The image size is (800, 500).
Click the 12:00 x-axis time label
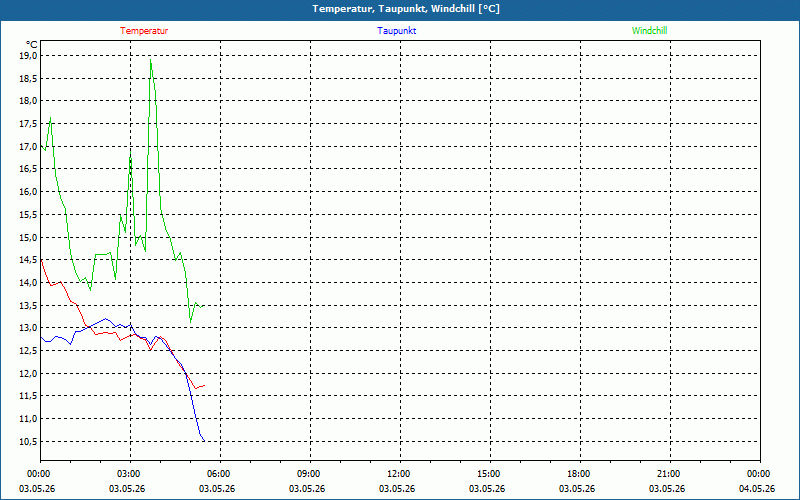pos(400,474)
